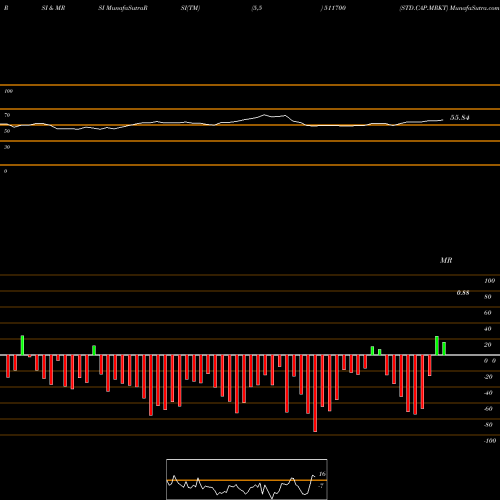500x500 pixels.
Task: Click the -100 label on MR axis
Action: click(x=490, y=441)
